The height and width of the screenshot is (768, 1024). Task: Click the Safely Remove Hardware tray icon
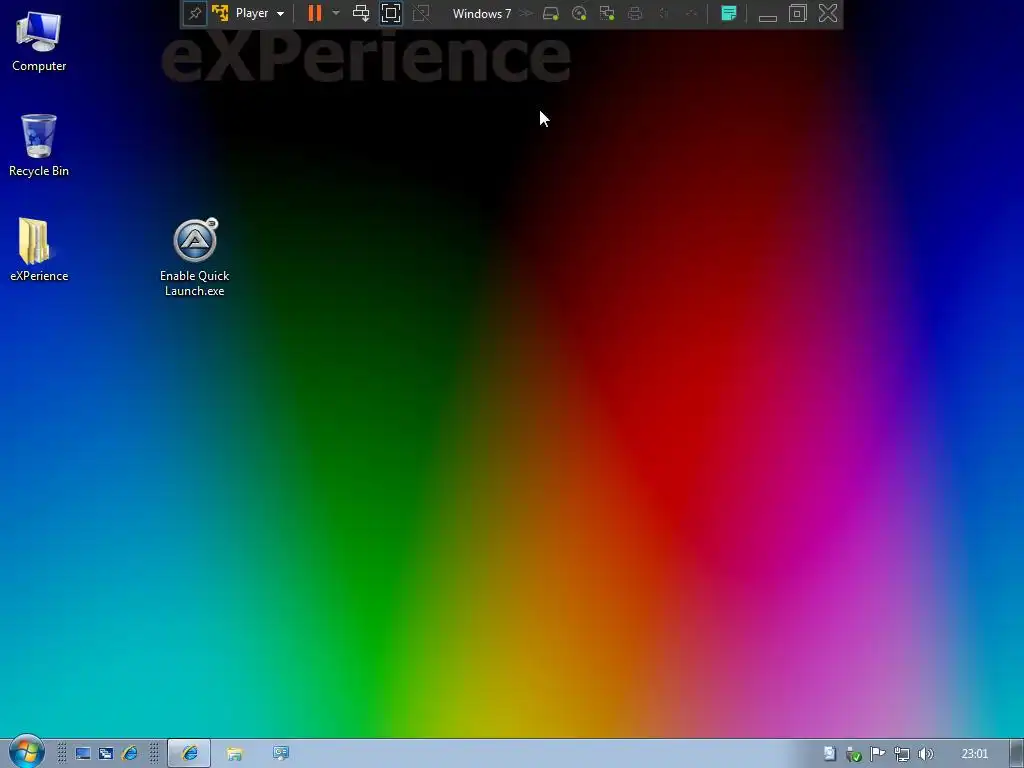(853, 754)
